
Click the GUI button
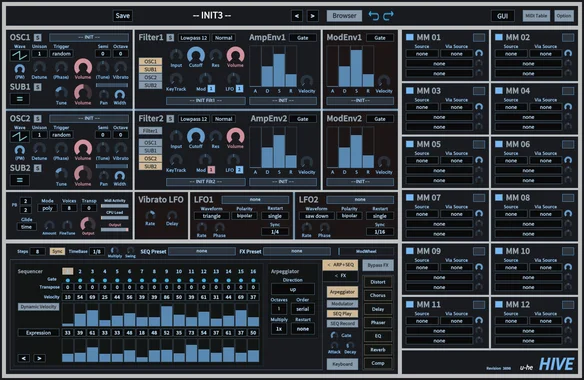point(502,16)
